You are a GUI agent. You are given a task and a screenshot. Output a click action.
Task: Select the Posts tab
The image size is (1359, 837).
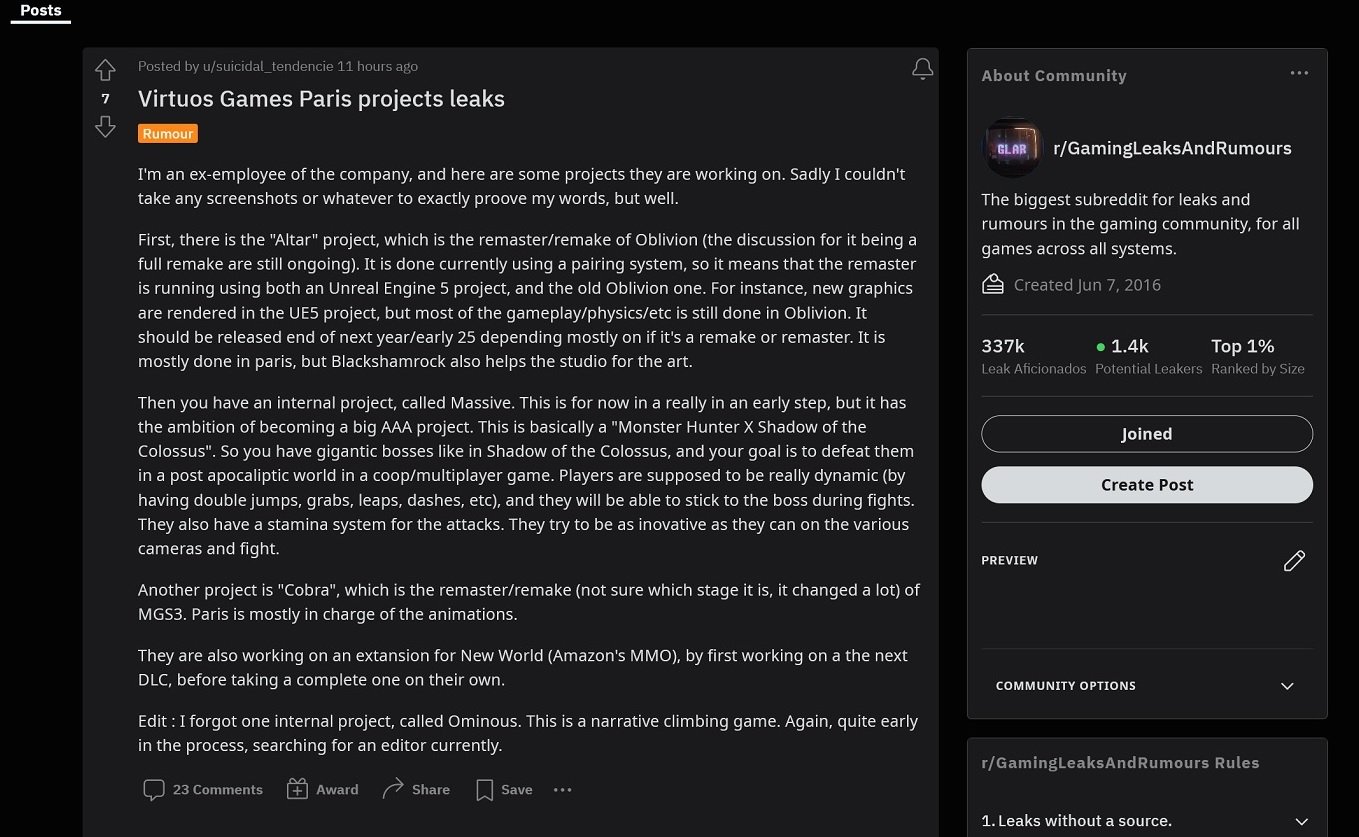41,11
